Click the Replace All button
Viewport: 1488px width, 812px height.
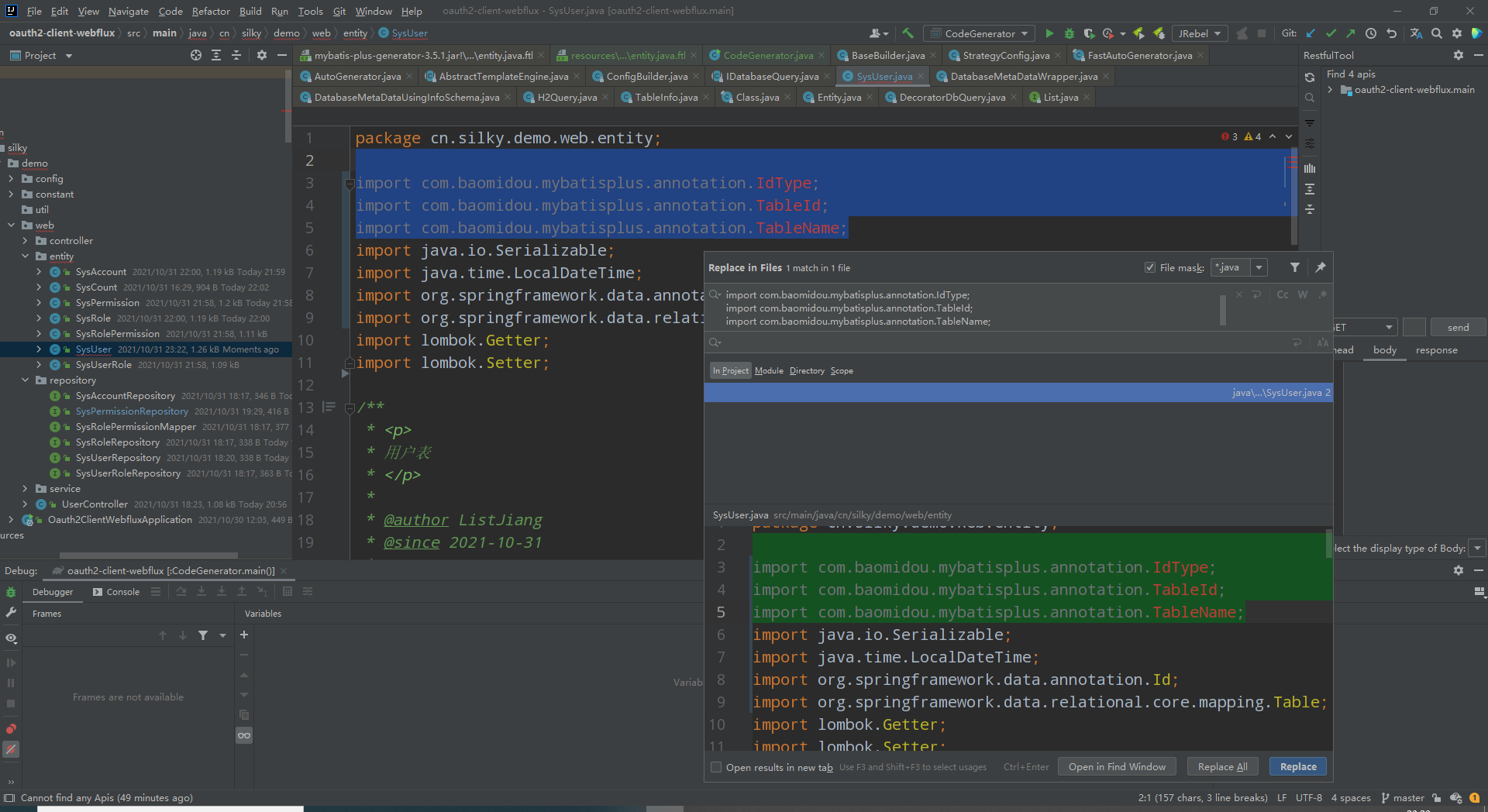coord(1222,767)
